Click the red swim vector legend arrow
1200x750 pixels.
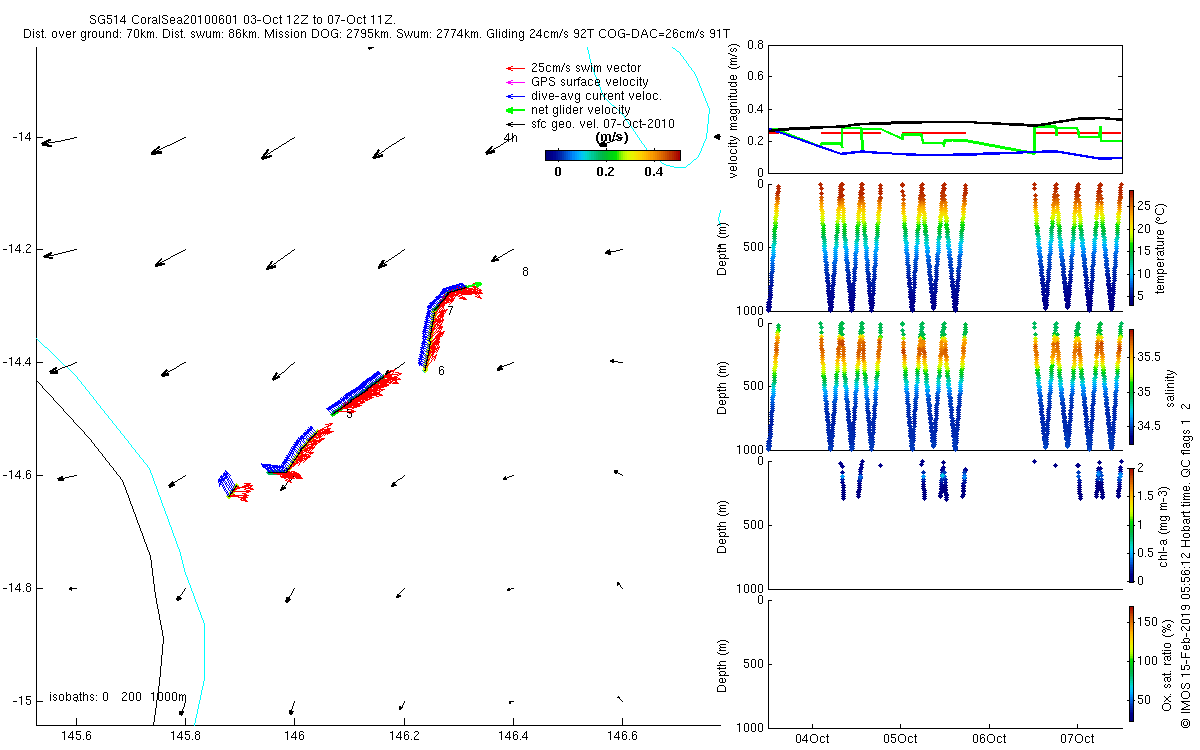(x=514, y=68)
